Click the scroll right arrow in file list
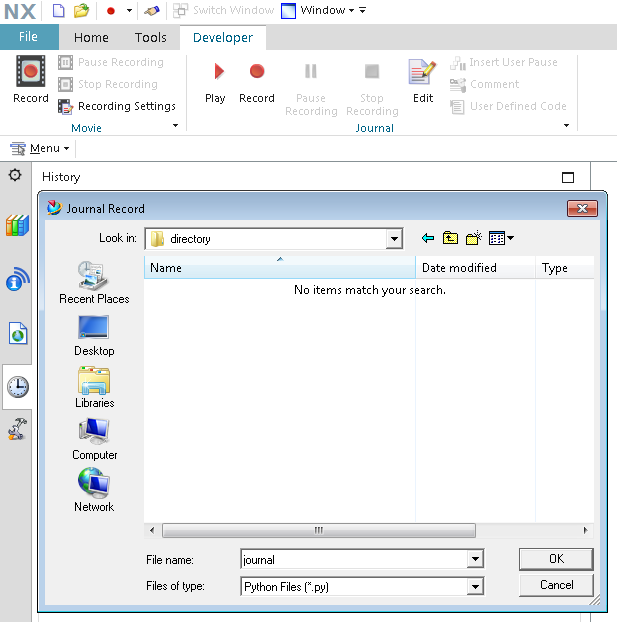Image resolution: width=617 pixels, height=622 pixels. tap(585, 530)
